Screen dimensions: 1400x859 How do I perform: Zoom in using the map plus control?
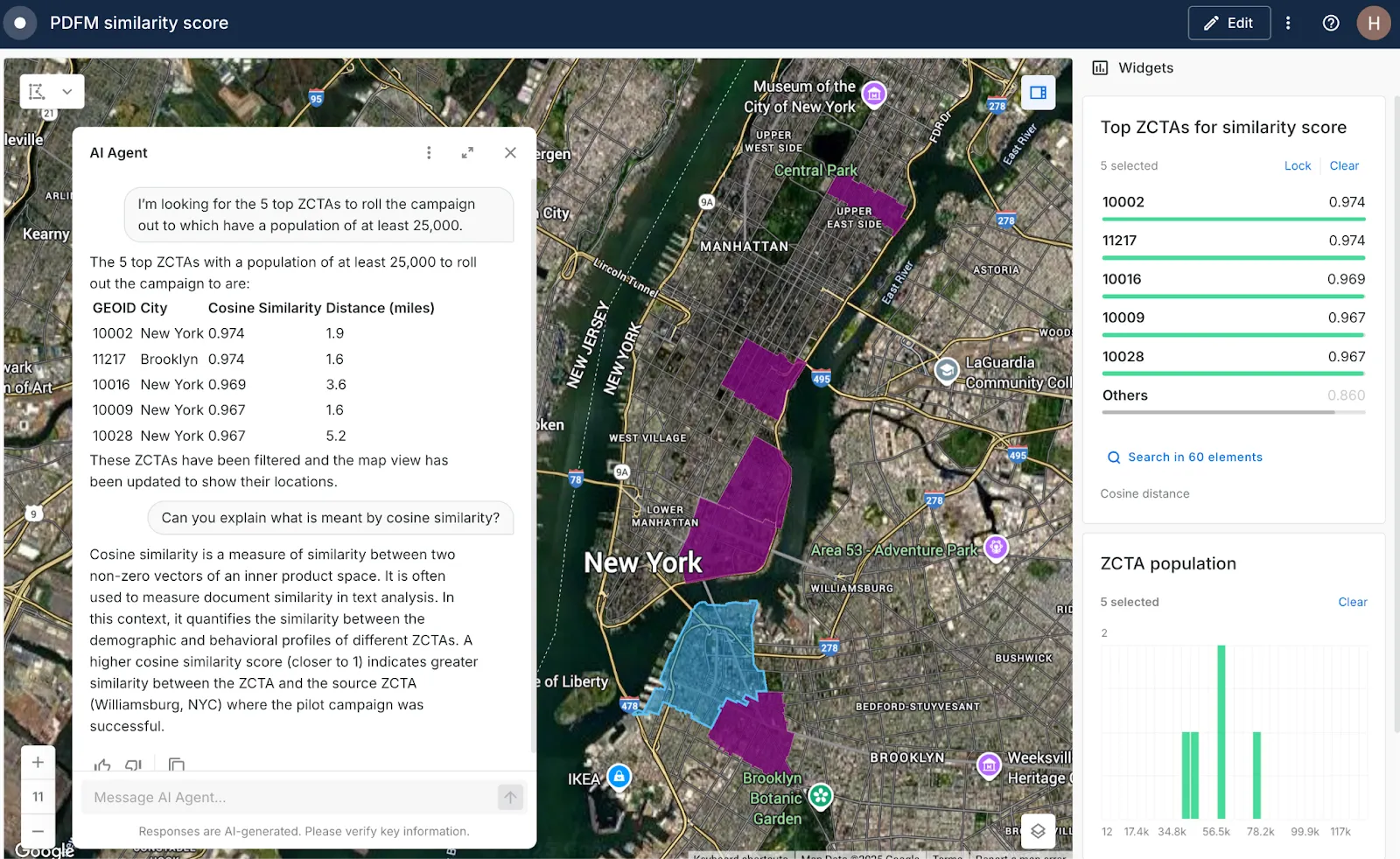(38, 761)
